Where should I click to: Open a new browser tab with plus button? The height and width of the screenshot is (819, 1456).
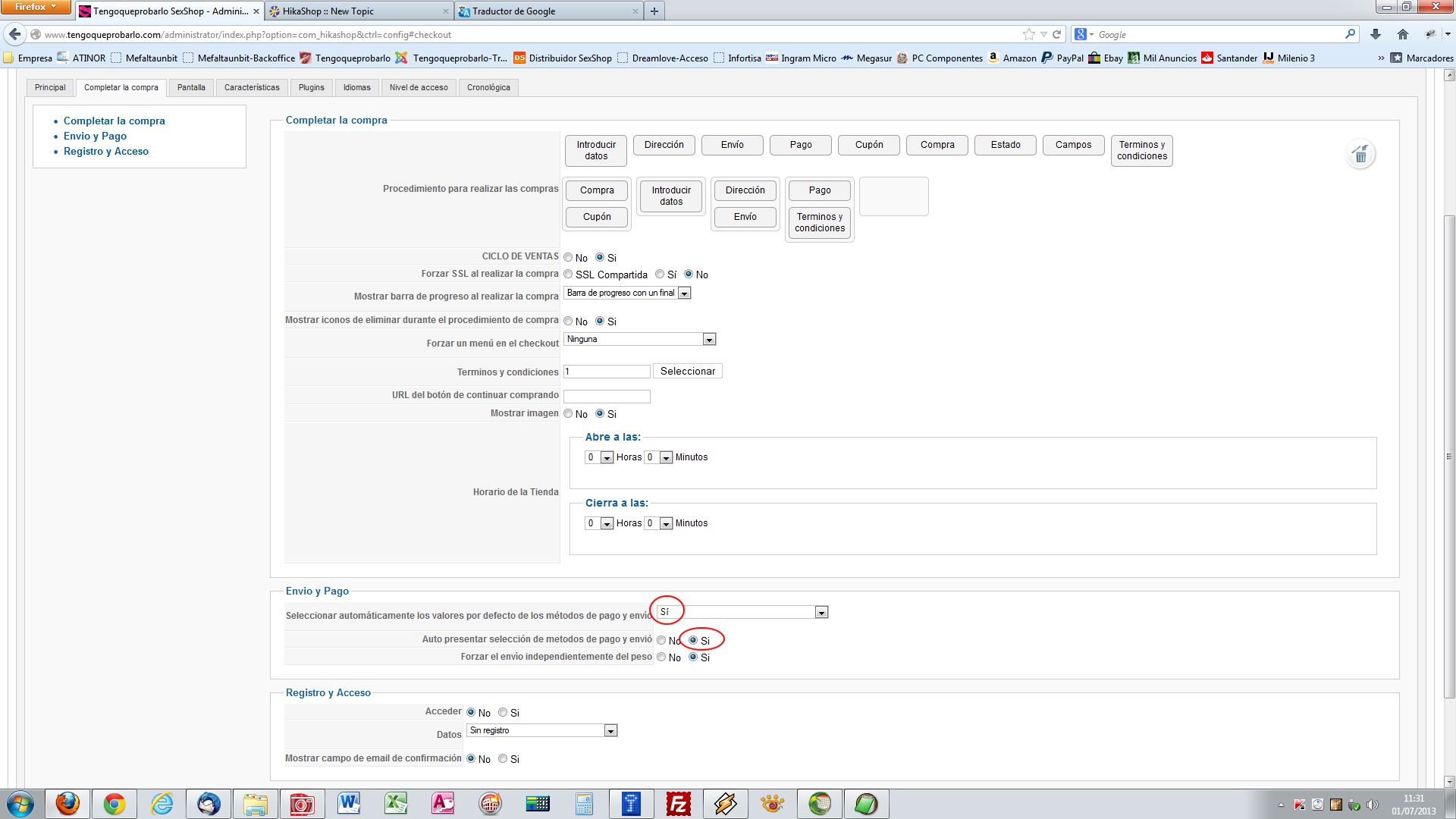[654, 11]
